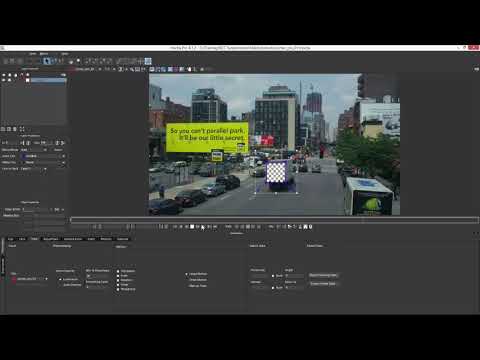The height and width of the screenshot is (360, 480).
Task: Toggle the Rotation motion checkbox
Action: pos(118,280)
